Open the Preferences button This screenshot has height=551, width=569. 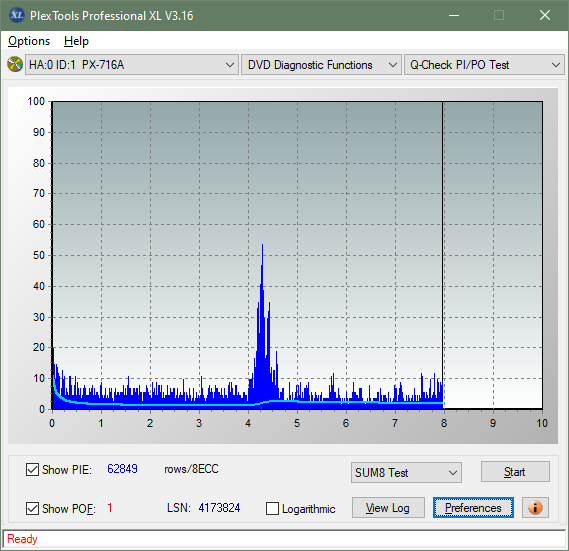[x=473, y=507]
